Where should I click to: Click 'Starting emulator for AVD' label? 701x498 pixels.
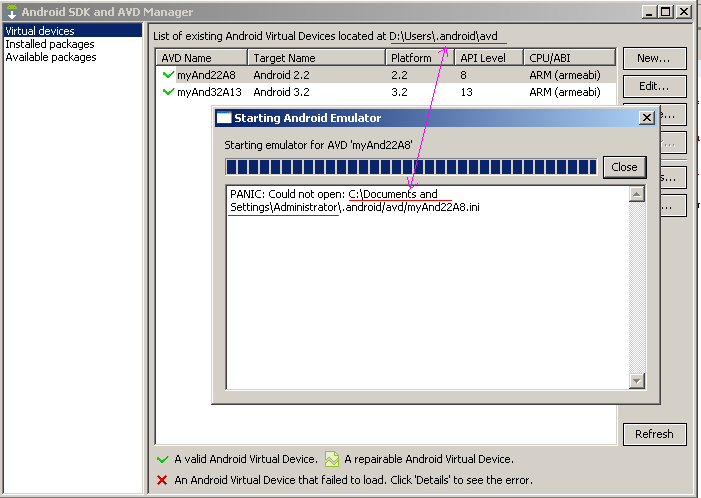tap(318, 145)
